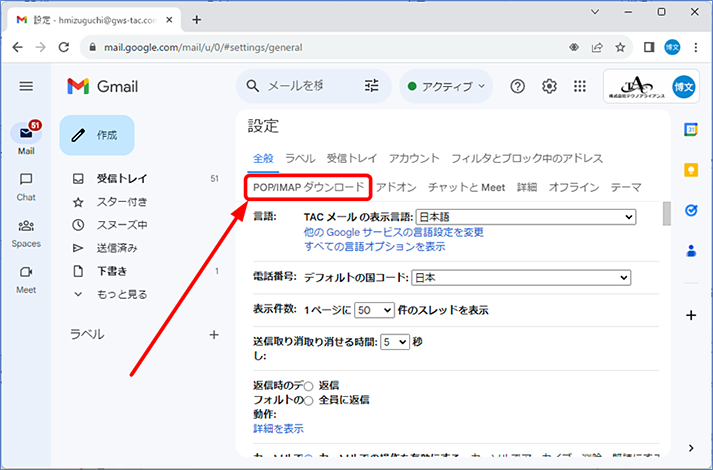Select the 受信トレイ settings tab

click(352, 158)
